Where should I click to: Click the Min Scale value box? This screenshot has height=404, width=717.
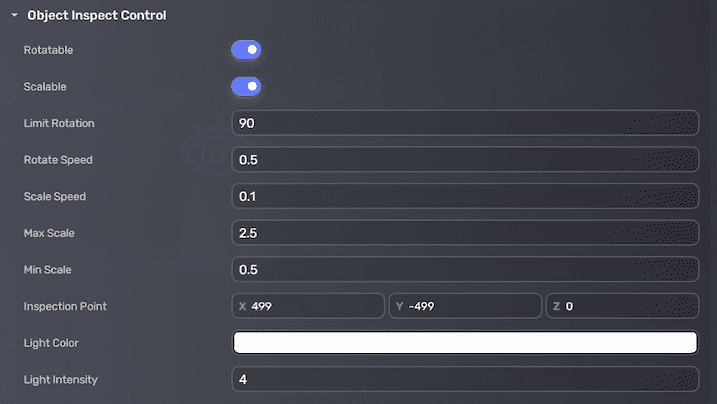(464, 270)
